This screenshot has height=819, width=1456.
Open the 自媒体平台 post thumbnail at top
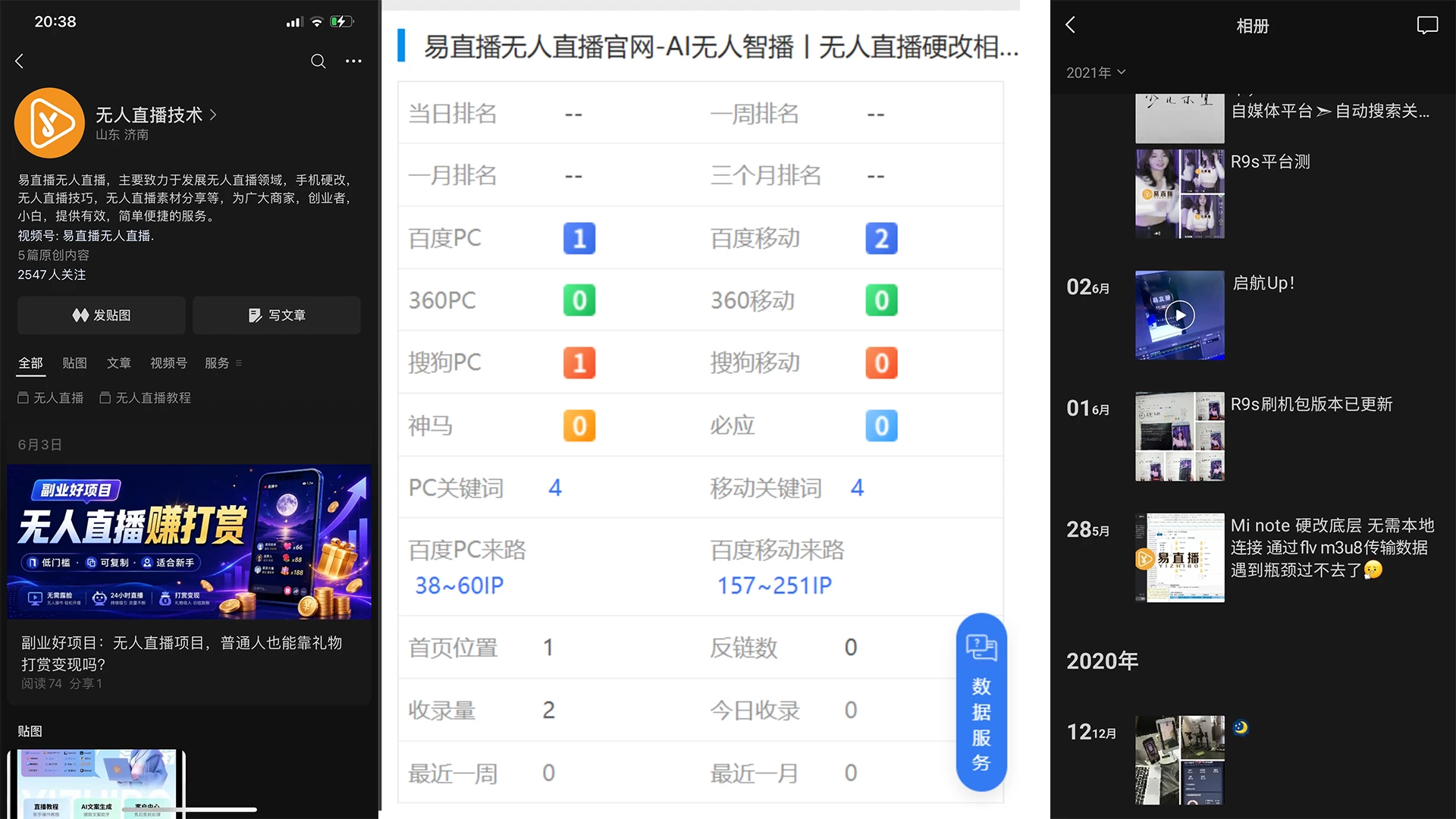1179,119
